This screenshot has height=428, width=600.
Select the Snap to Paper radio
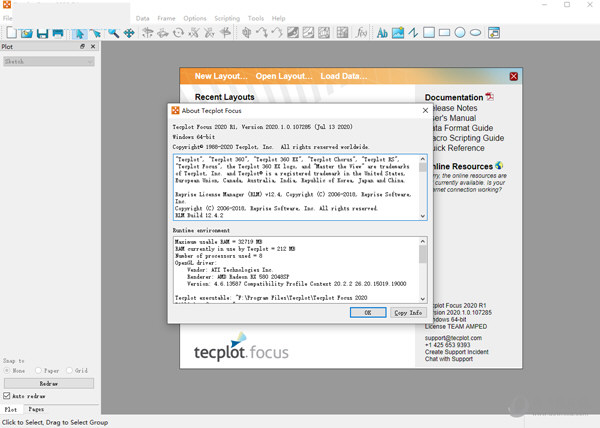pyautogui.click(x=38, y=370)
